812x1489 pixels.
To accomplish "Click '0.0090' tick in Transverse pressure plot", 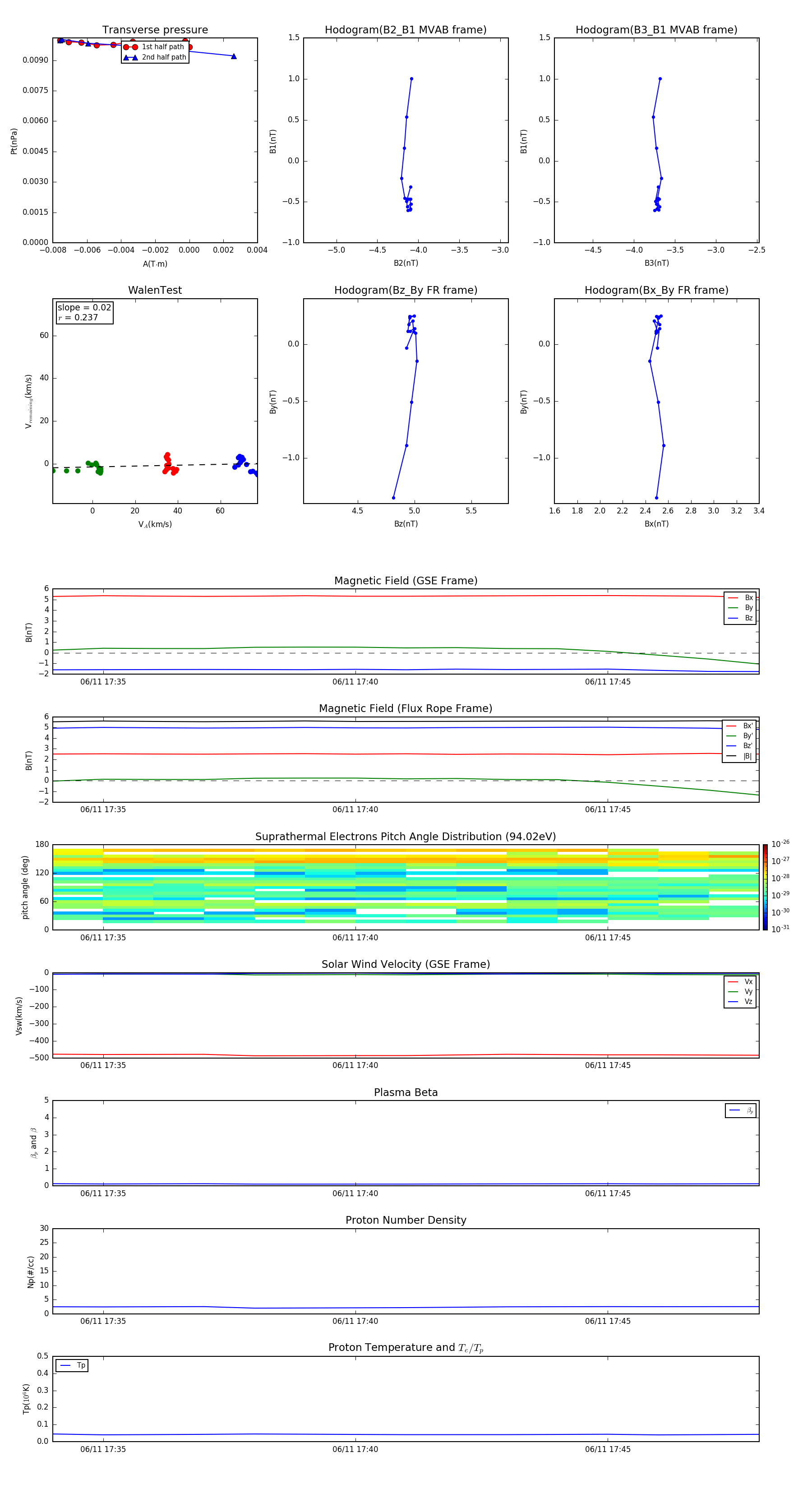I will [35, 60].
